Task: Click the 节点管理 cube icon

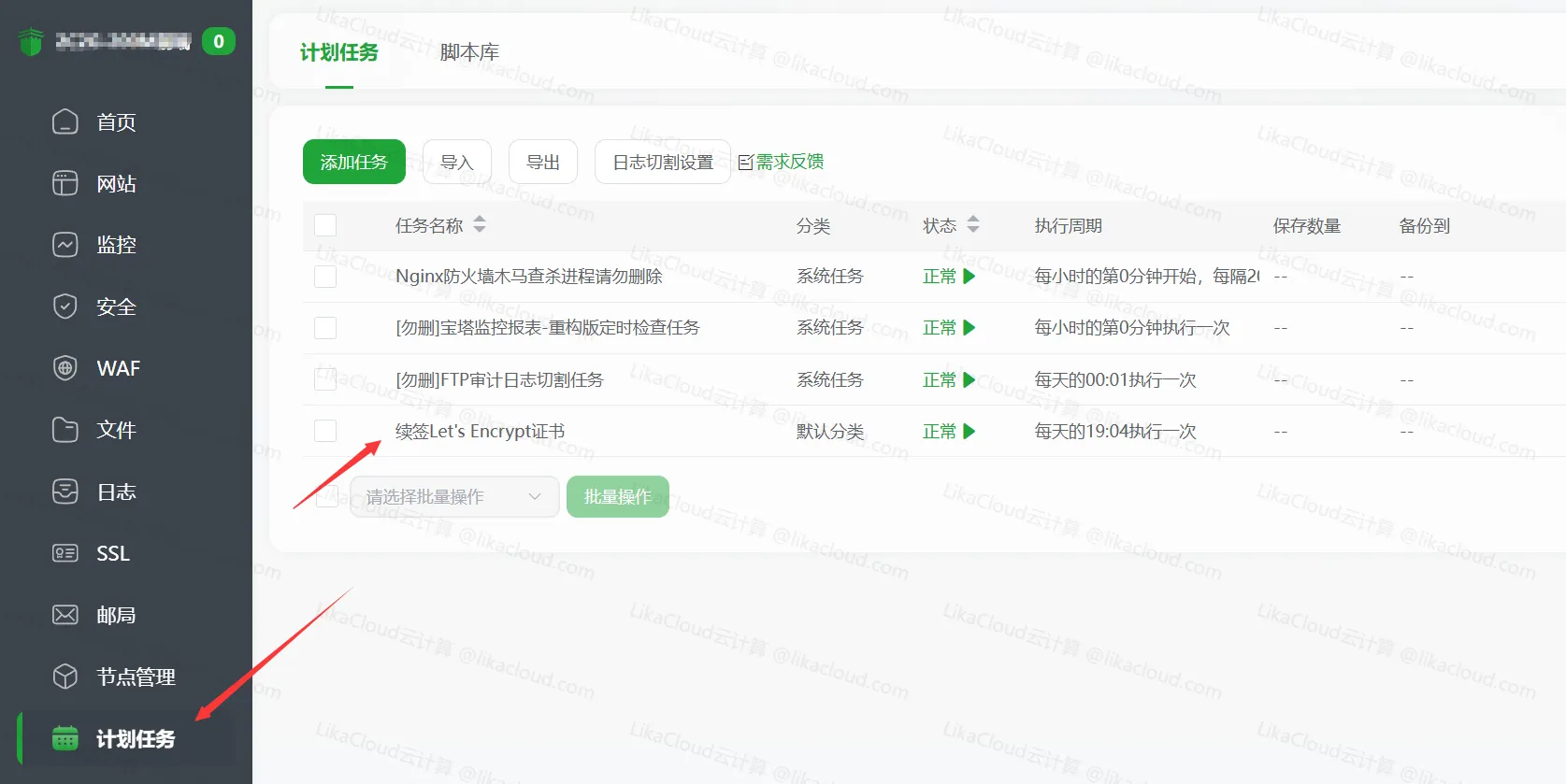Action: (65, 677)
